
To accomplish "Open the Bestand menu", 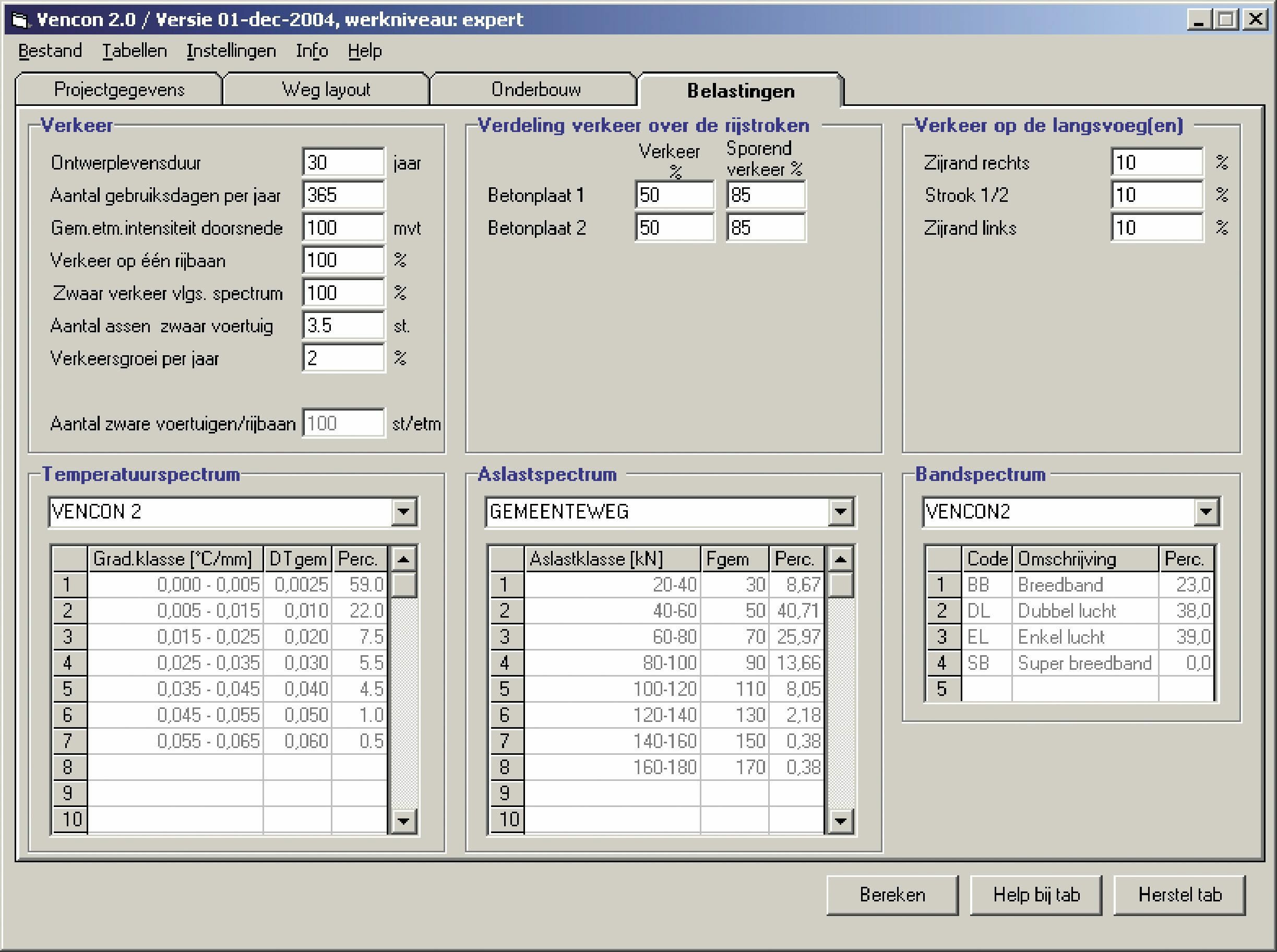I will click(50, 51).
